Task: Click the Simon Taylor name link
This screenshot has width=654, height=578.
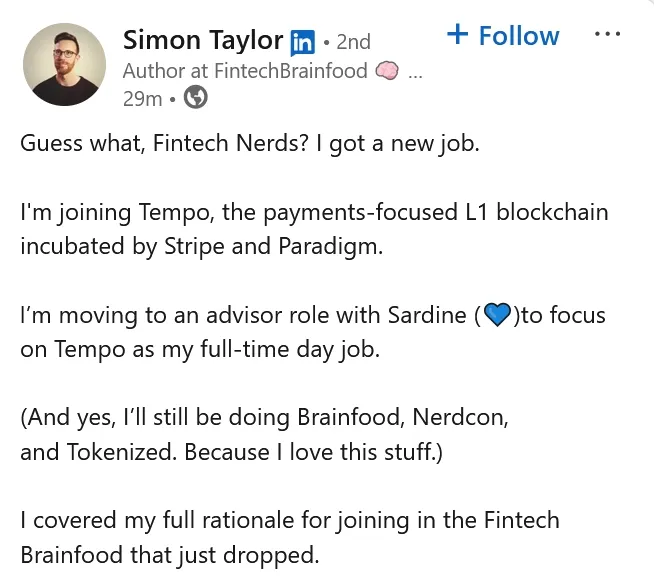Action: (x=203, y=40)
